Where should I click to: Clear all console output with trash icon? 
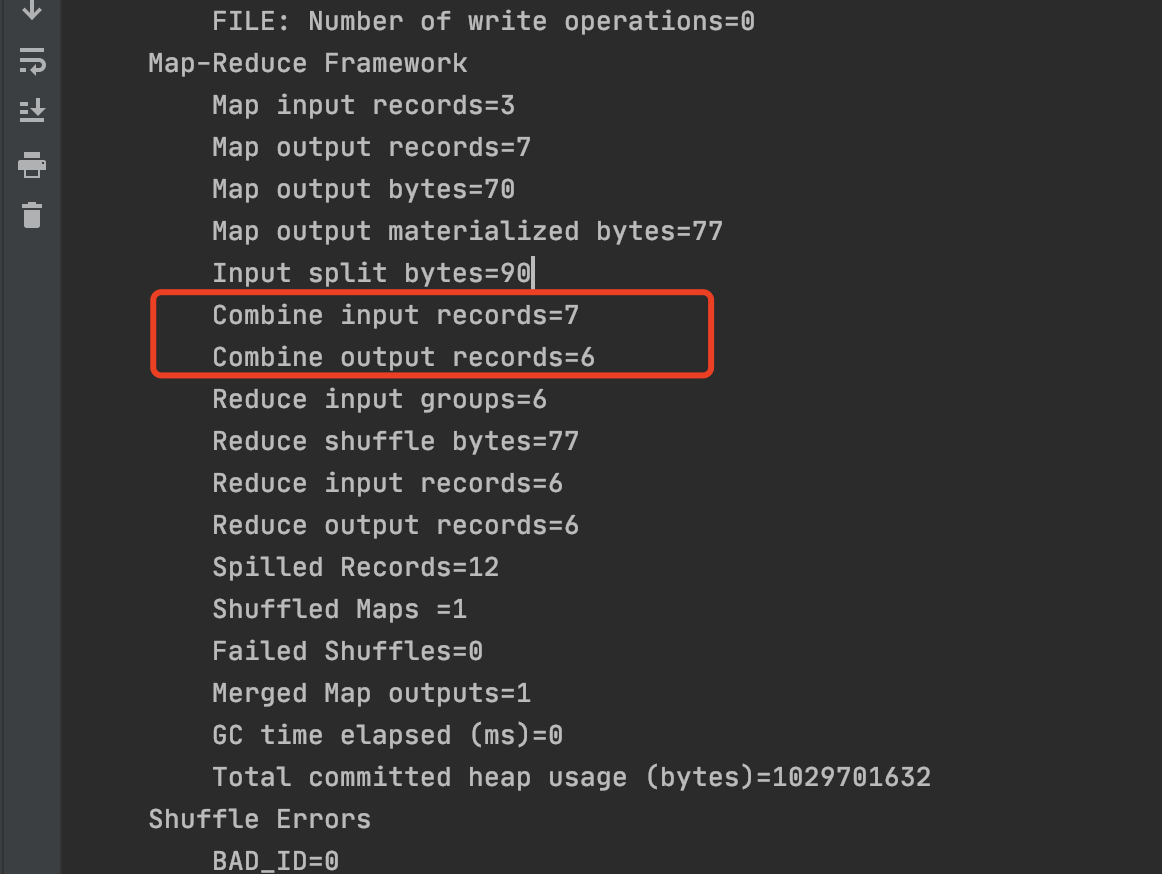pos(32,215)
